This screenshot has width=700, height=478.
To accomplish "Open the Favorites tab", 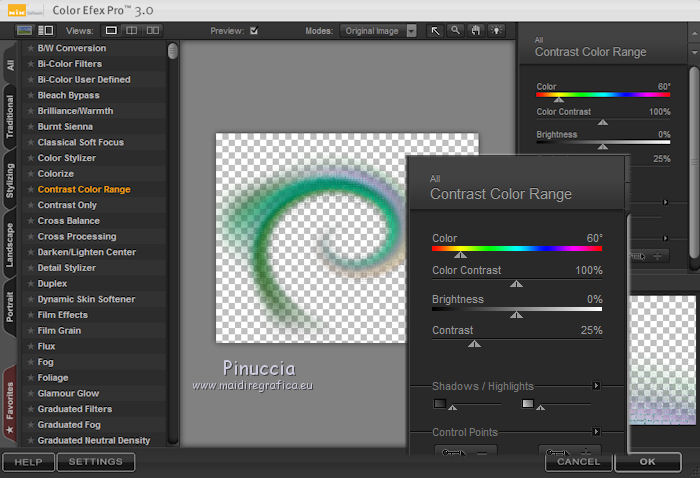I will pyautogui.click(x=10, y=406).
